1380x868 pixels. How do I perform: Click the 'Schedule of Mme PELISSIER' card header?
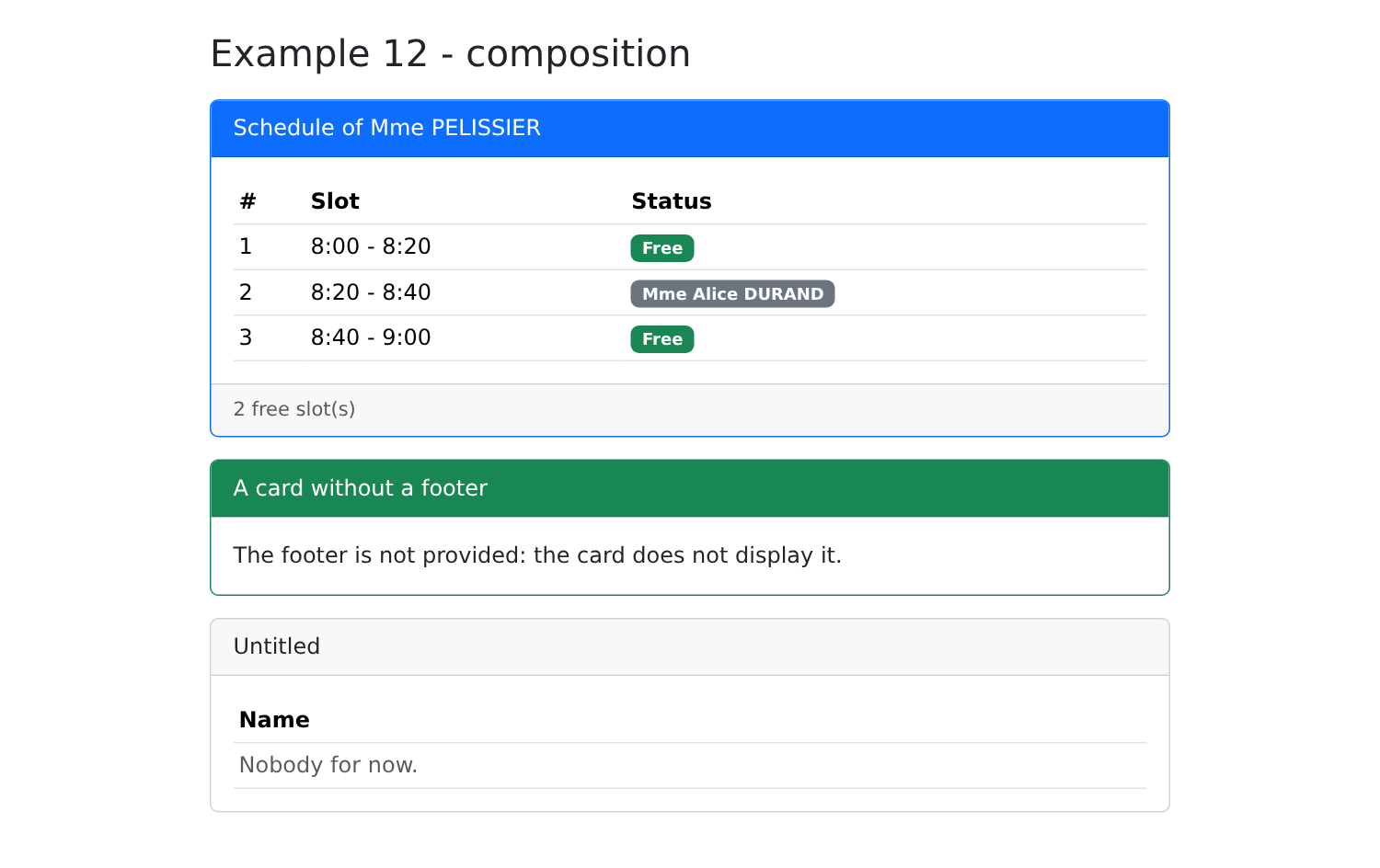(690, 129)
